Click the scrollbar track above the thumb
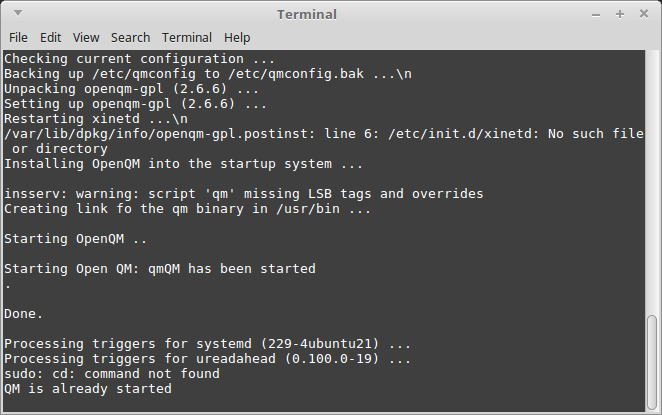The height and width of the screenshot is (415, 662). coord(652,182)
